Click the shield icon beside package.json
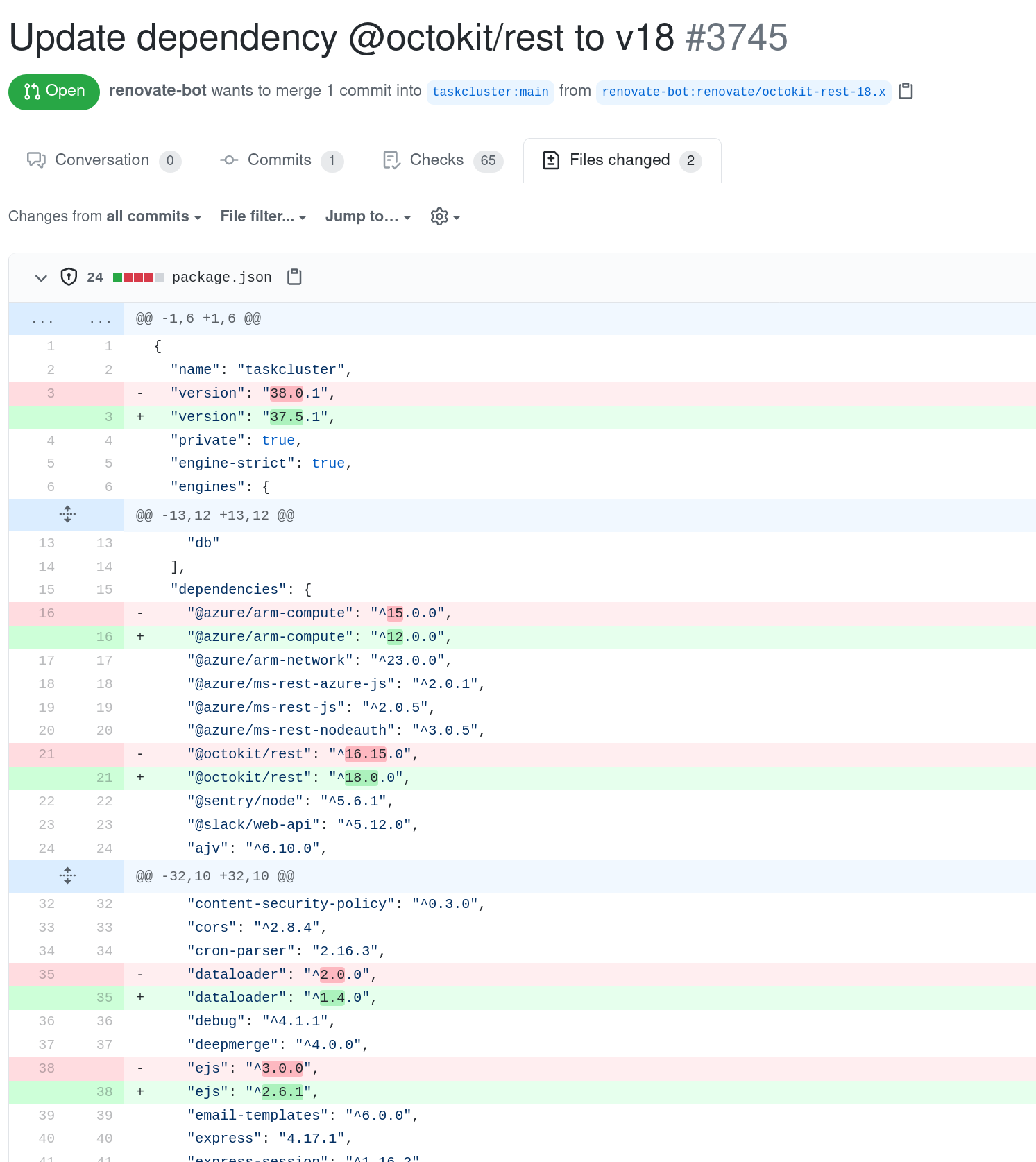The height and width of the screenshot is (1162, 1036). pos(69,277)
